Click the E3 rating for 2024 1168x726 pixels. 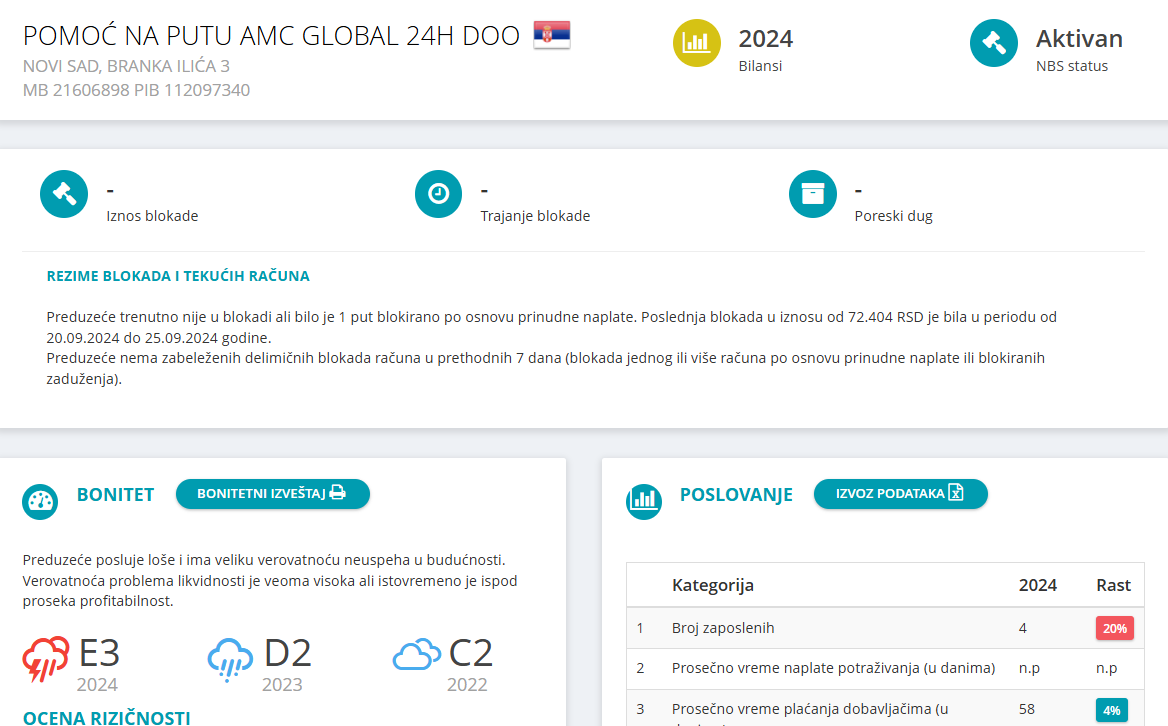99,653
